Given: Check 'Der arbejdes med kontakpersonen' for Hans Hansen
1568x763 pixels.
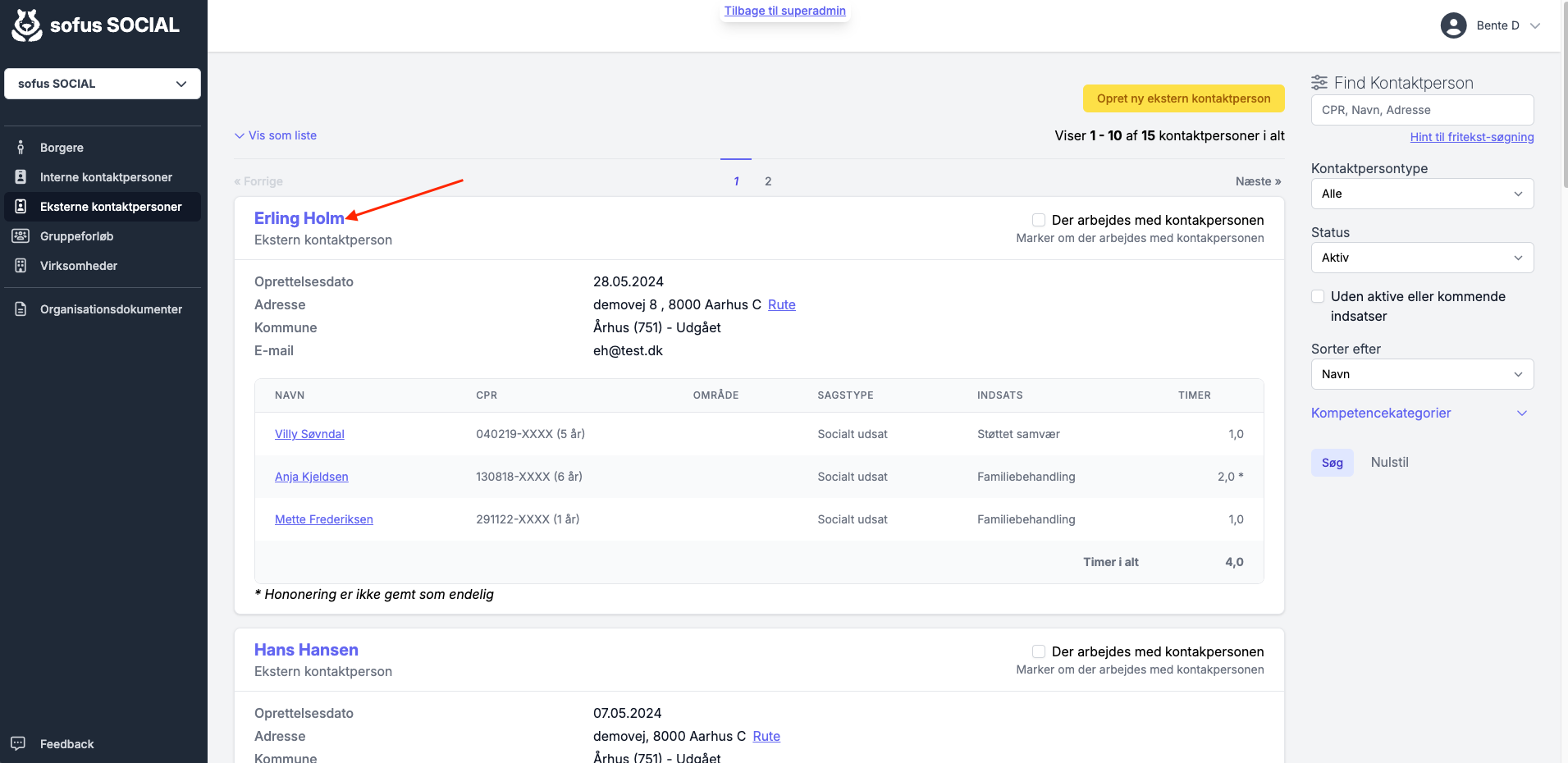Looking at the screenshot, I should (x=1039, y=651).
